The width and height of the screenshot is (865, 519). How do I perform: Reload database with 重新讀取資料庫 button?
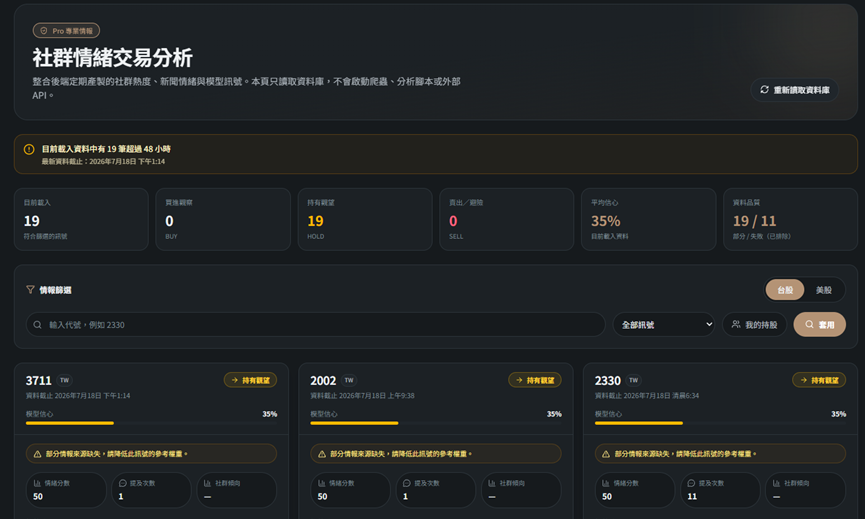click(x=794, y=90)
